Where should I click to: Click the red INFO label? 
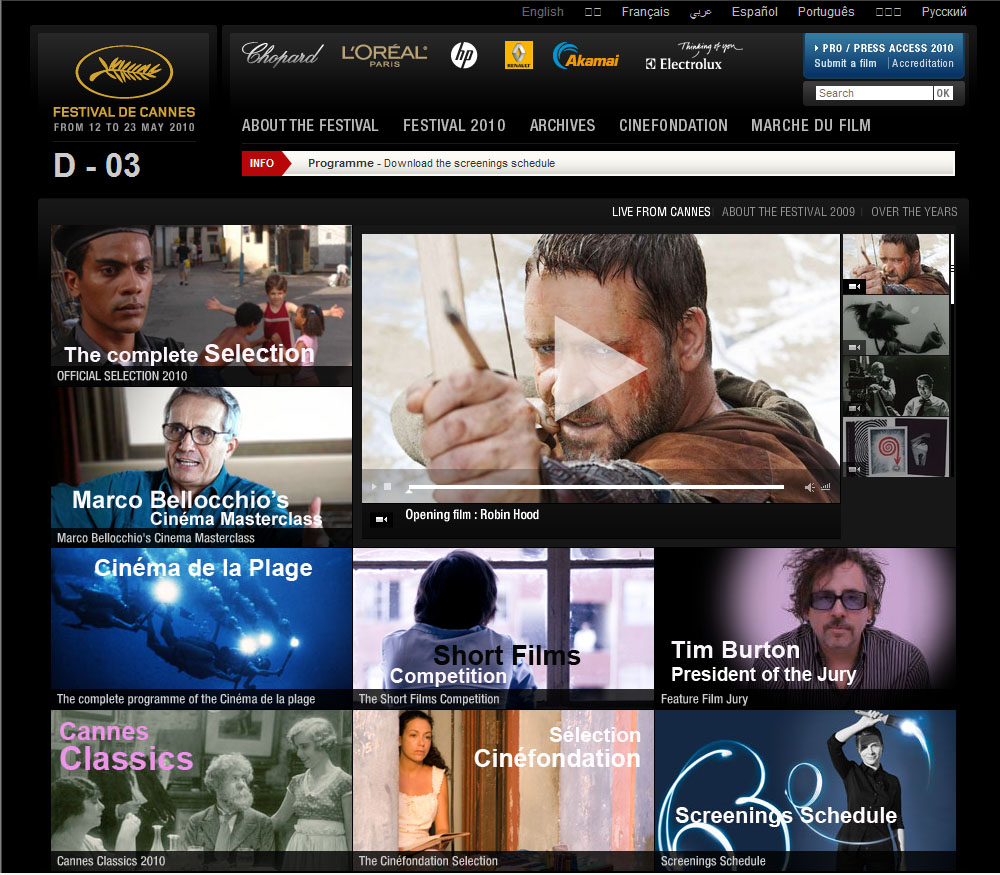[262, 163]
